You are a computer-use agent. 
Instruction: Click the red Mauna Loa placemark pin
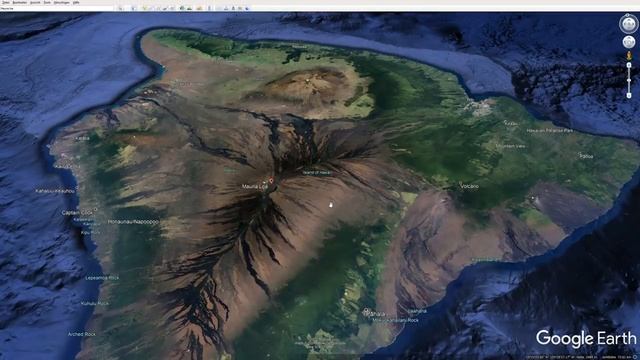(271, 180)
